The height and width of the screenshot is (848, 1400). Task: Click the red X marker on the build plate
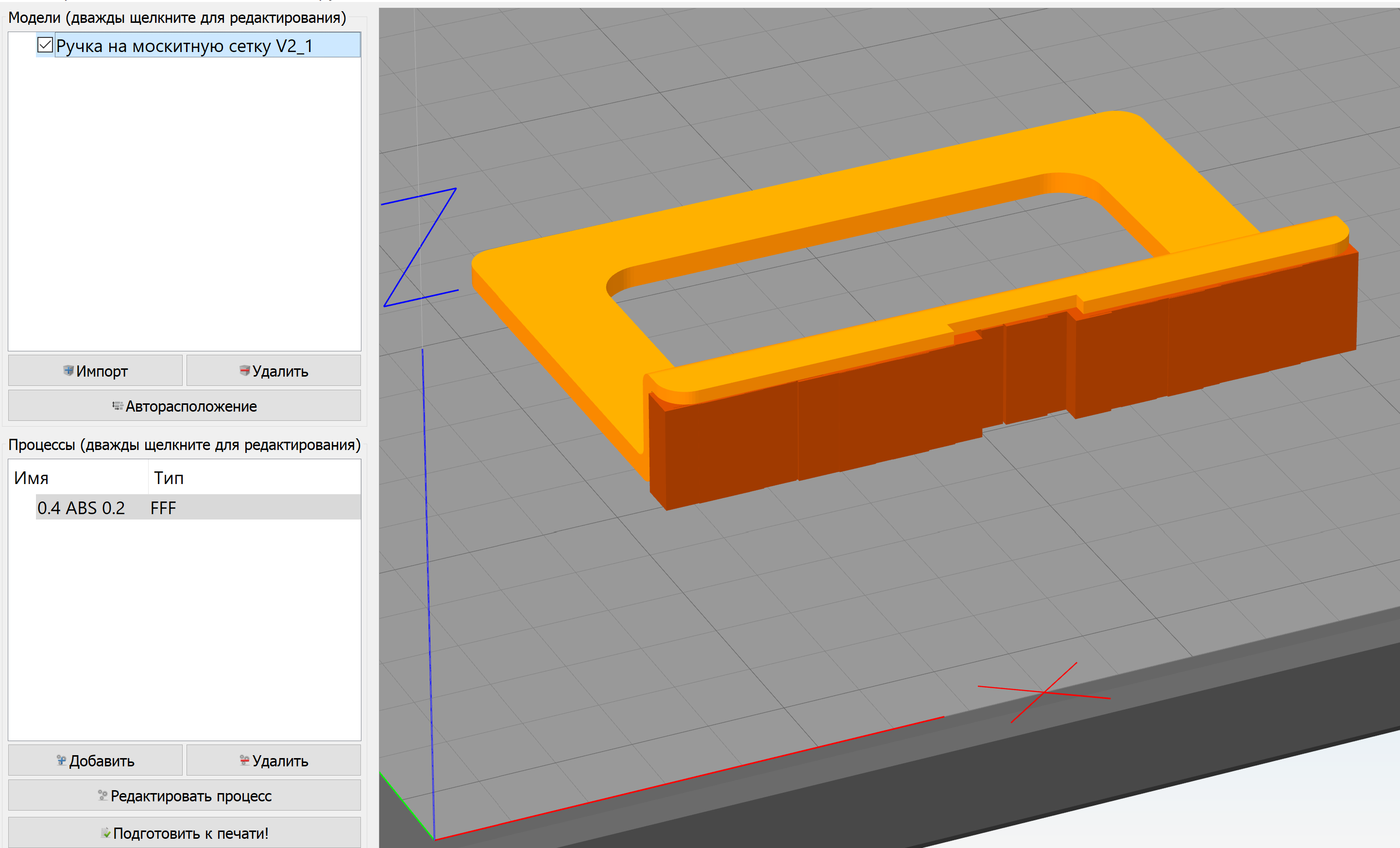pyautogui.click(x=1044, y=692)
